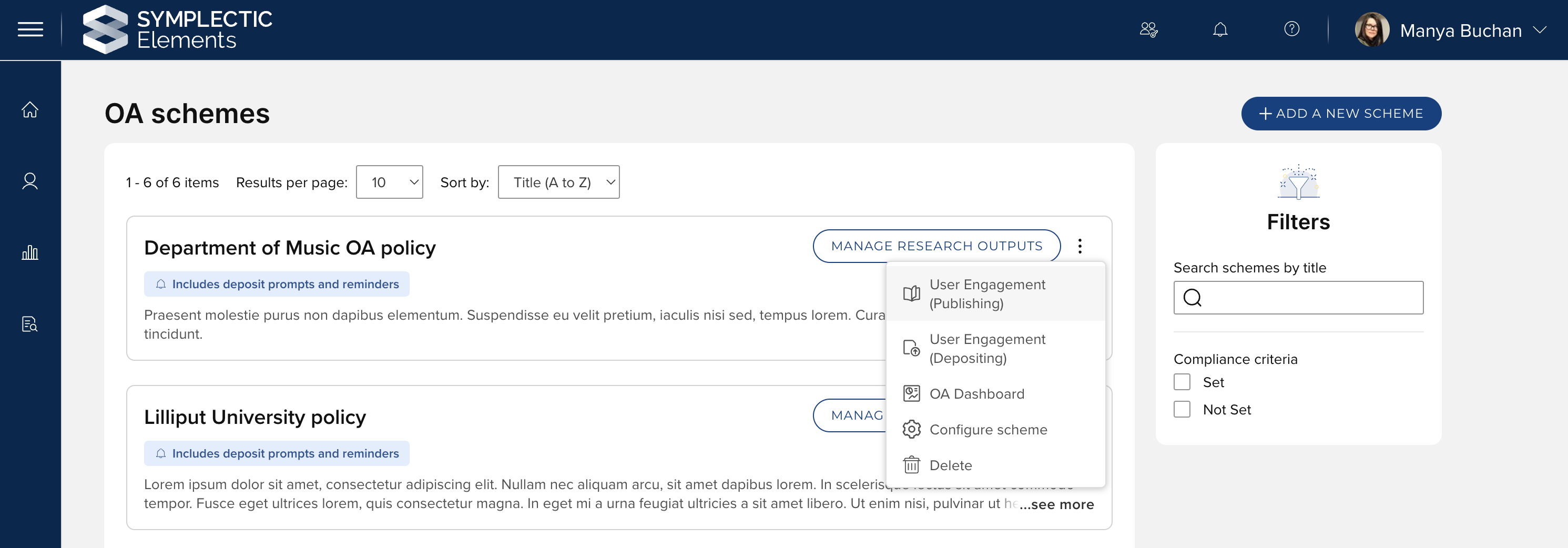Open the help question mark icon

click(x=1291, y=29)
